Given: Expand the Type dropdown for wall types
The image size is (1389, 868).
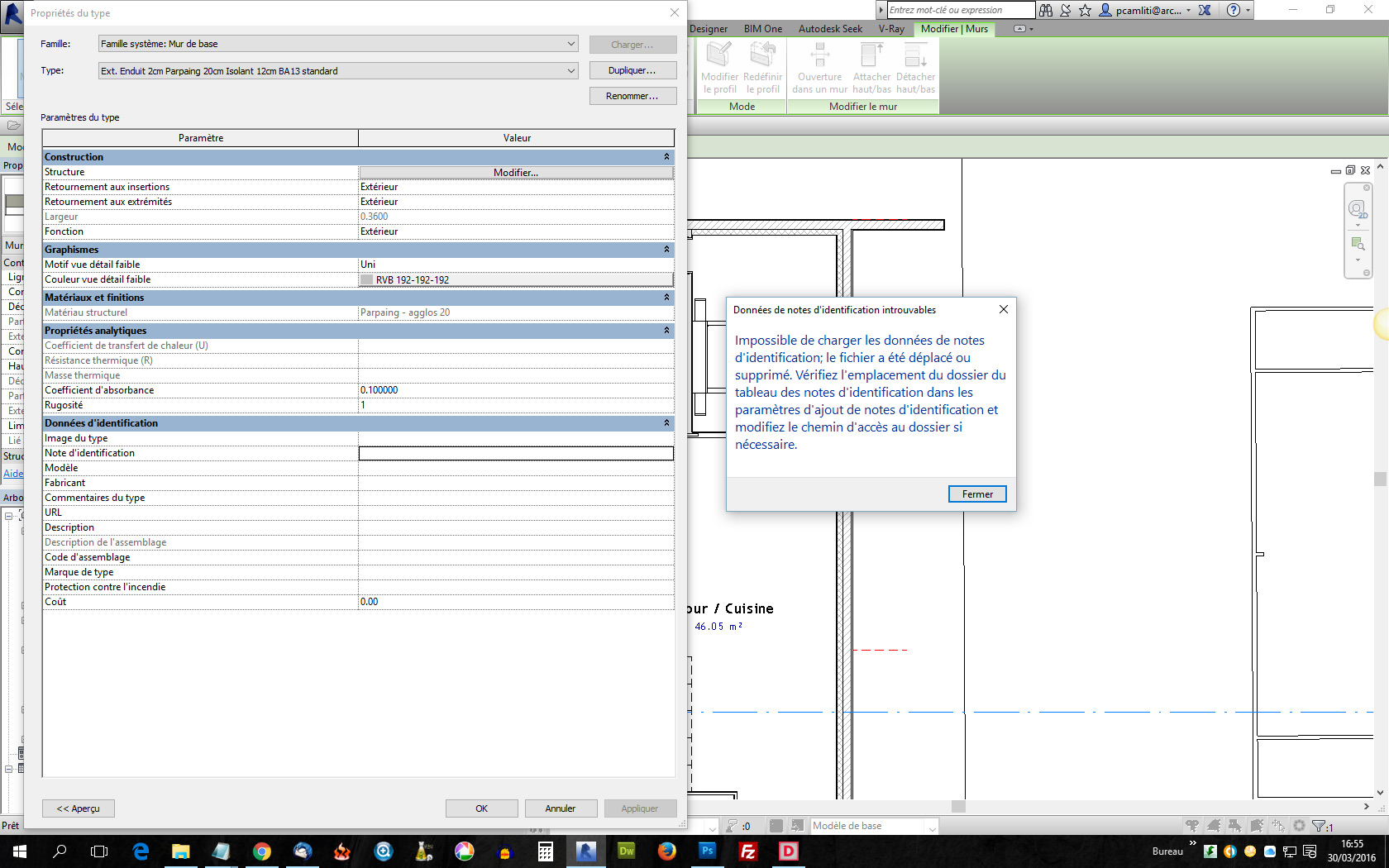Looking at the screenshot, I should click(570, 71).
